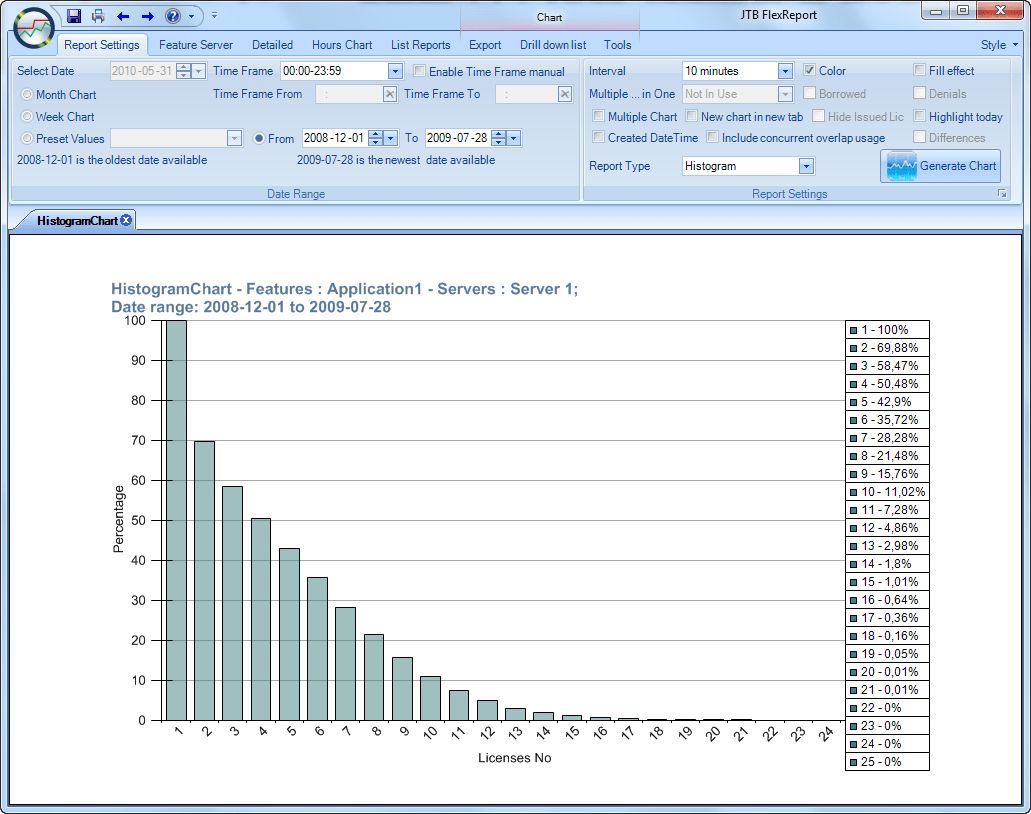The height and width of the screenshot is (814, 1031).
Task: Expand the Time Frame dropdown 00:00-23:59
Action: 394,71
